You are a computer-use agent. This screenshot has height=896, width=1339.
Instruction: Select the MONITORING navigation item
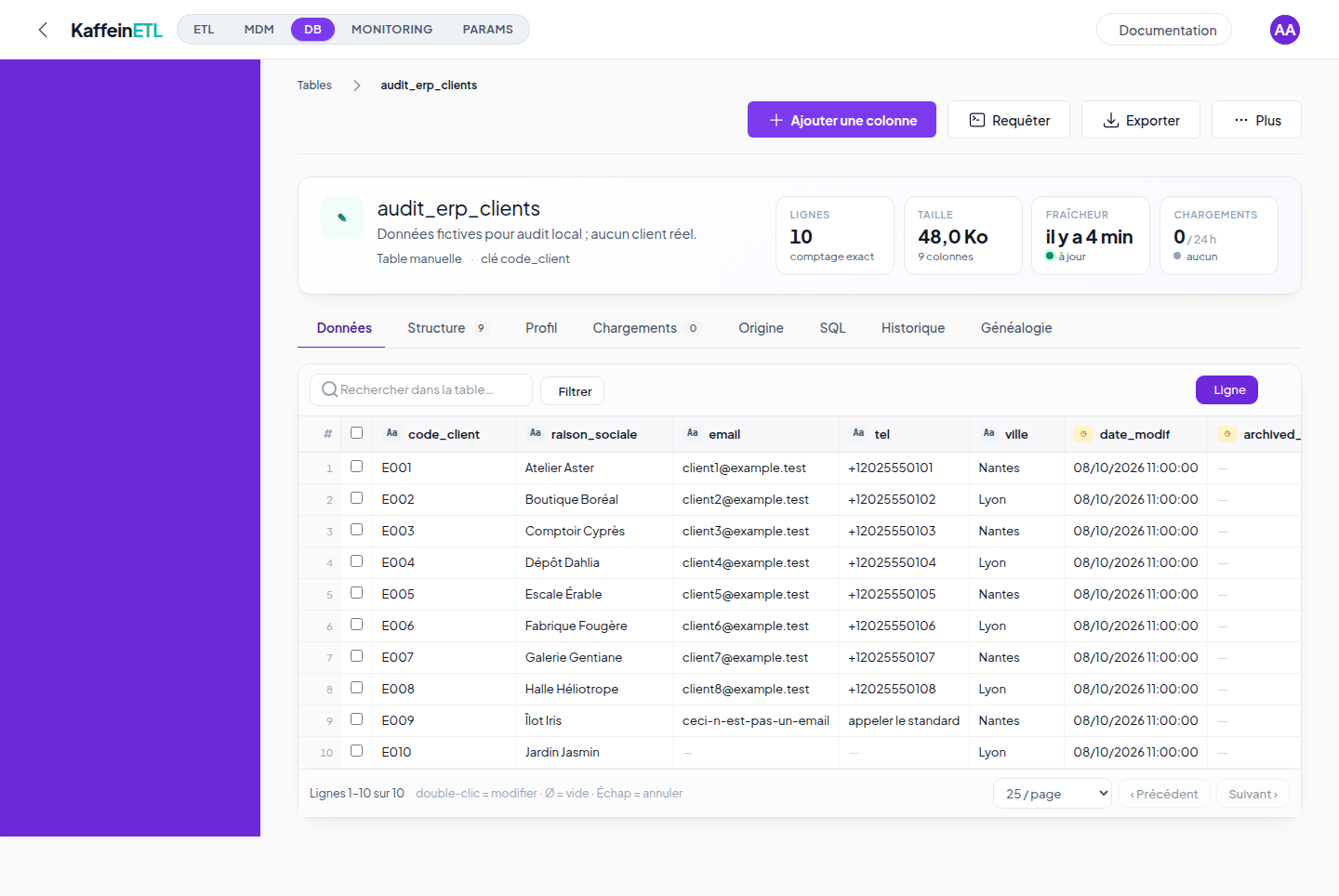click(391, 30)
